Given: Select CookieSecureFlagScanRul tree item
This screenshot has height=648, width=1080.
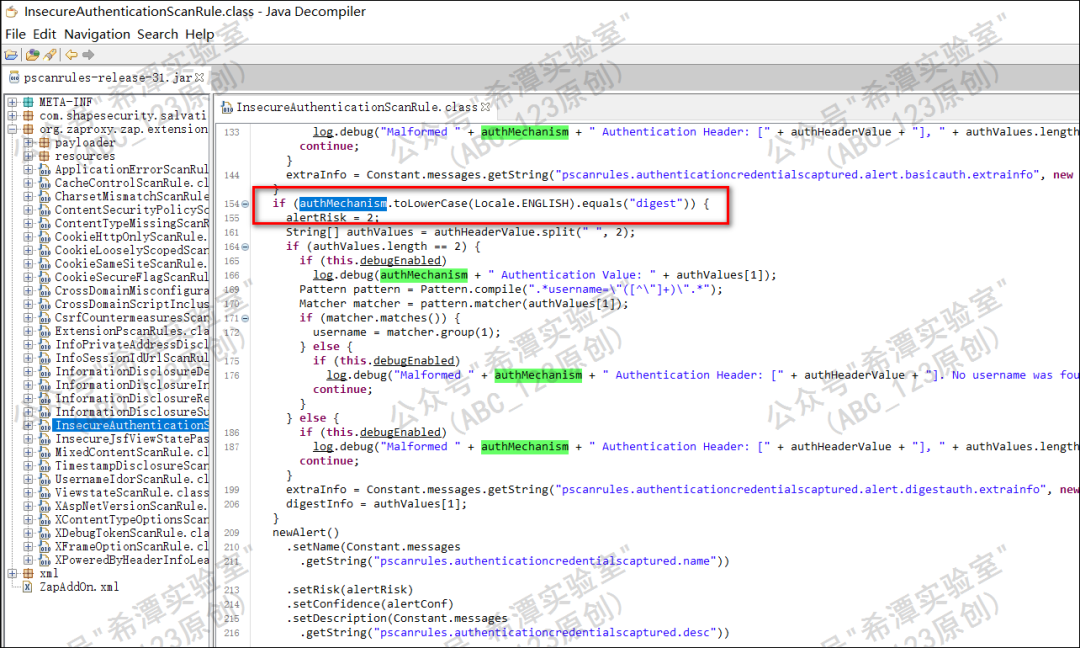Looking at the screenshot, I should 131,277.
